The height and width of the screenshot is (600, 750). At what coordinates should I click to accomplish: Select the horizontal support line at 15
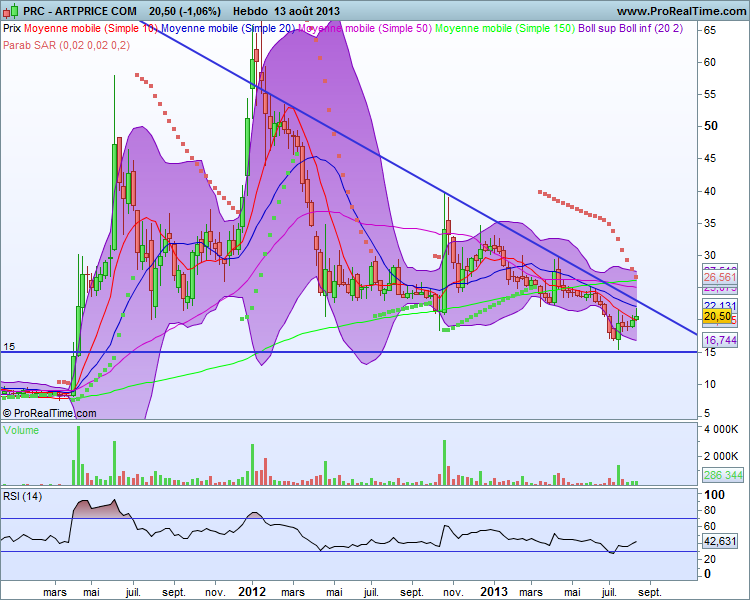pyautogui.click(x=348, y=352)
